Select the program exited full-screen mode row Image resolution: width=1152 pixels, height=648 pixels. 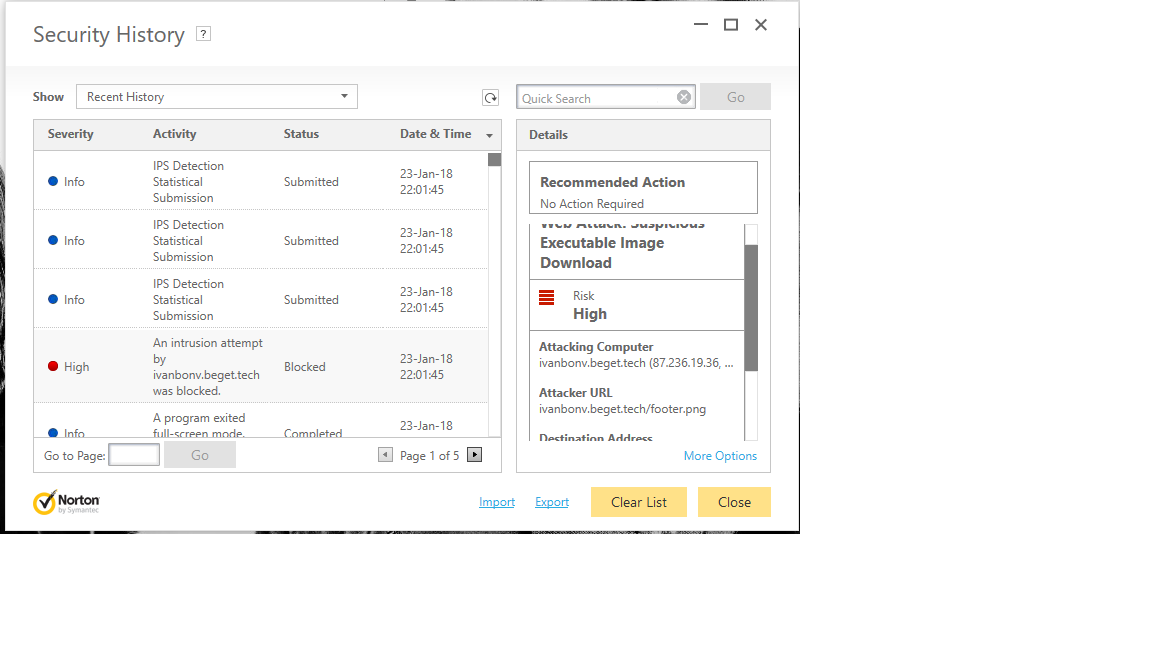click(261, 421)
